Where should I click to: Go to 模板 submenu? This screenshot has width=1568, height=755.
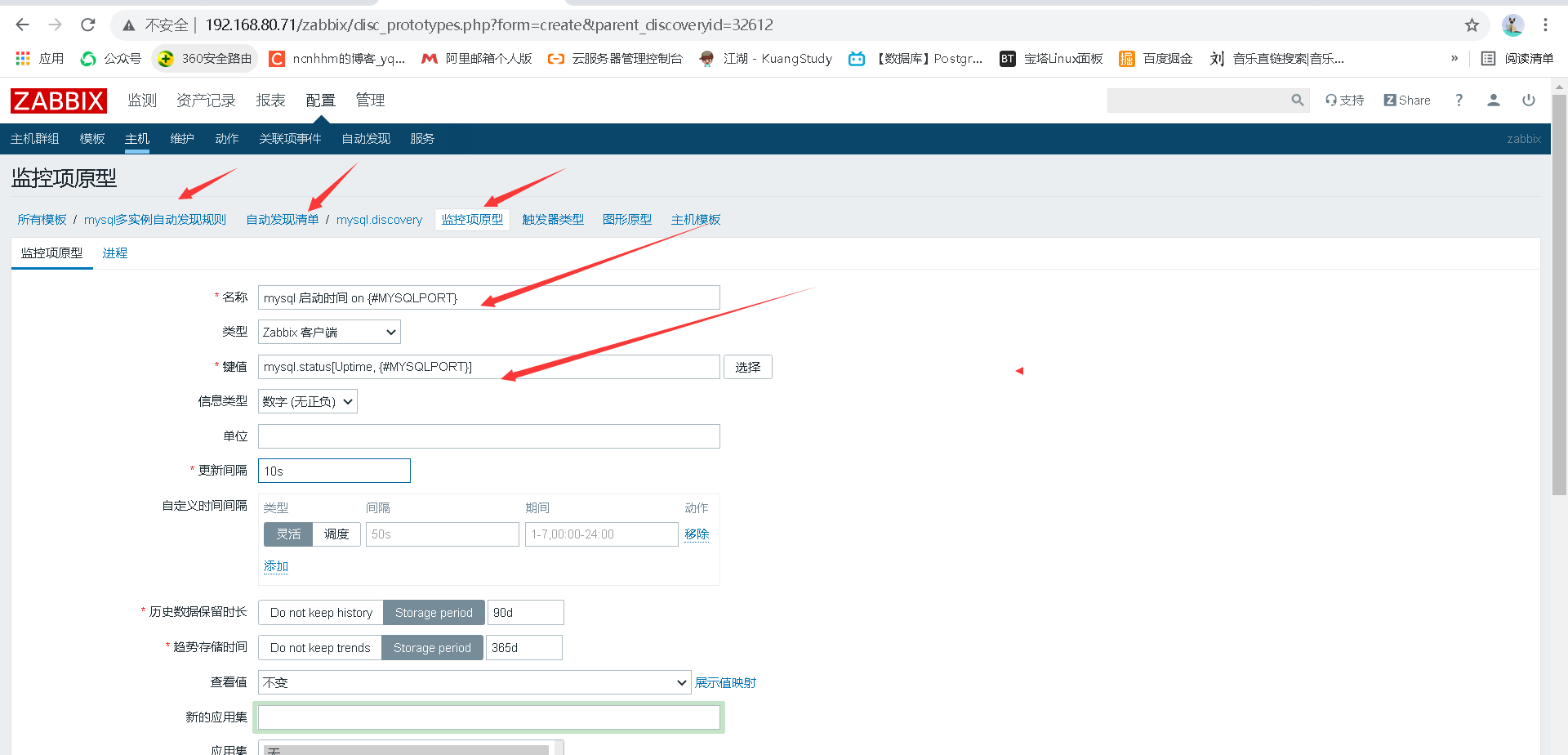coord(92,139)
